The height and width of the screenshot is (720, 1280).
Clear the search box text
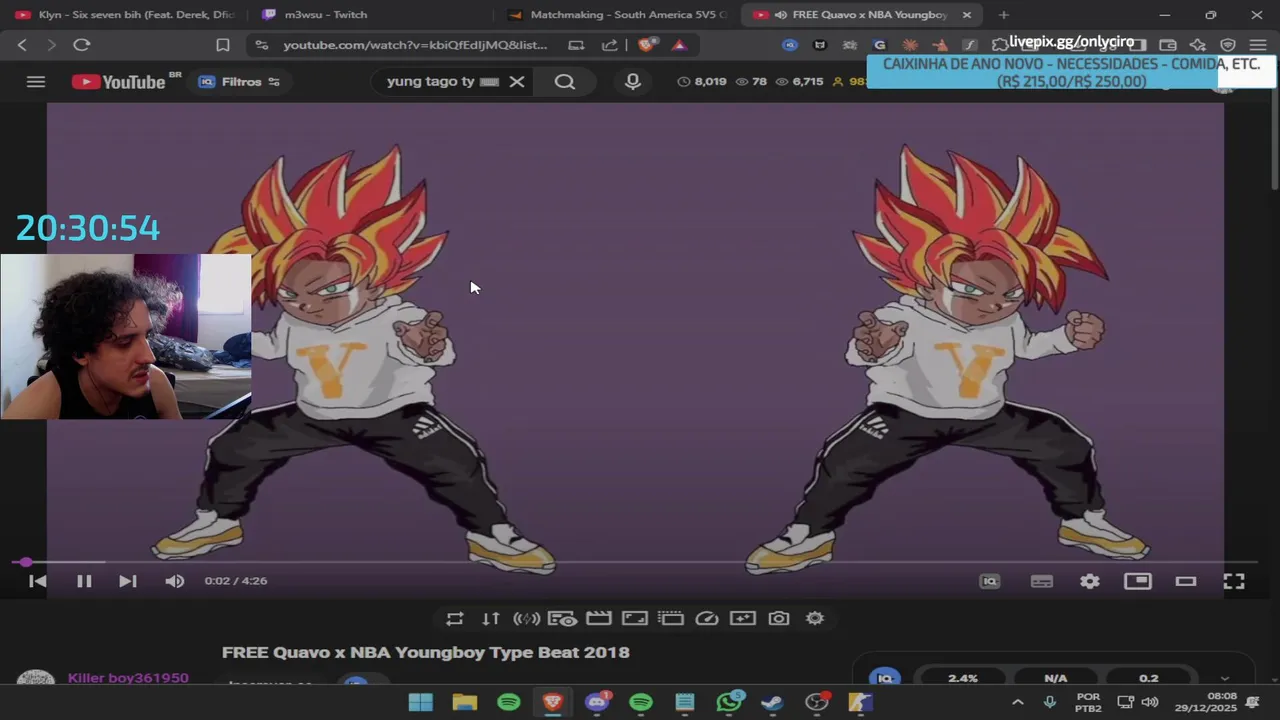(x=517, y=82)
